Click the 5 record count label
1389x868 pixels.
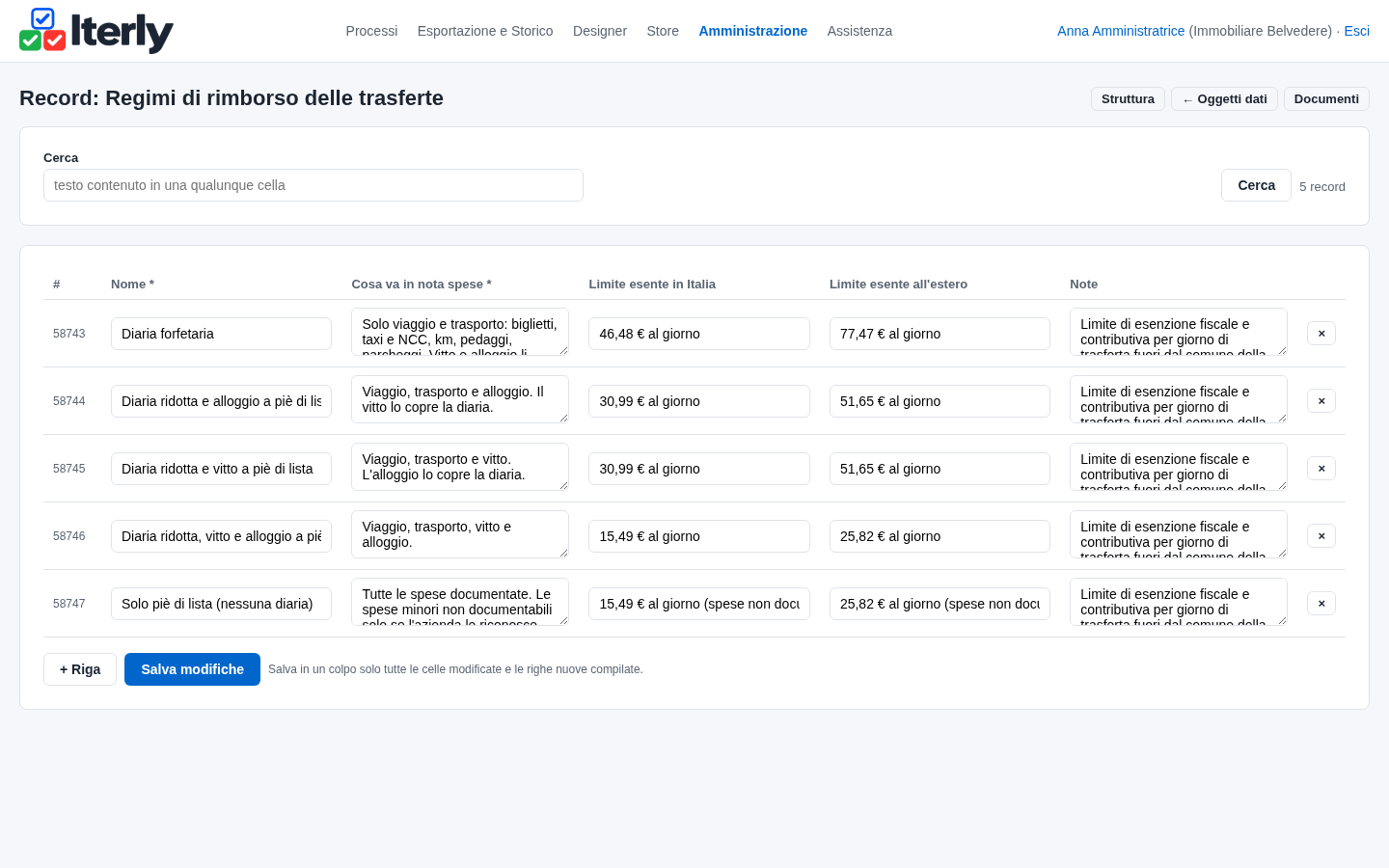pyautogui.click(x=1321, y=187)
